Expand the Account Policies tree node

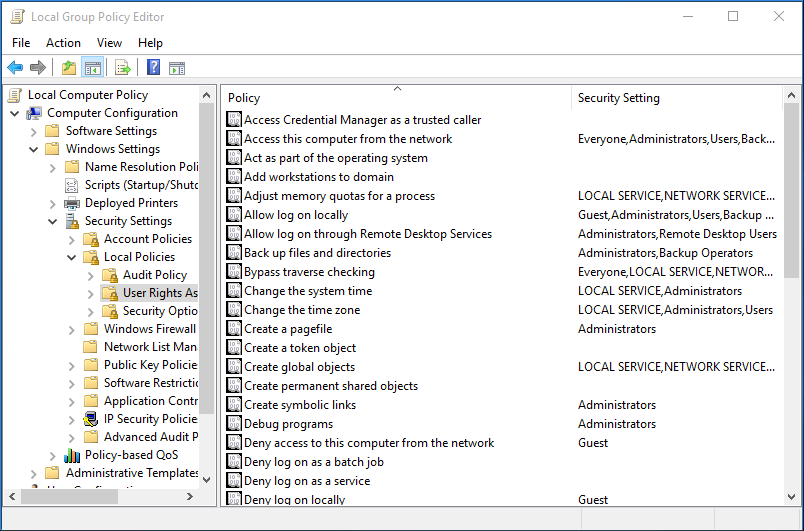(72, 239)
